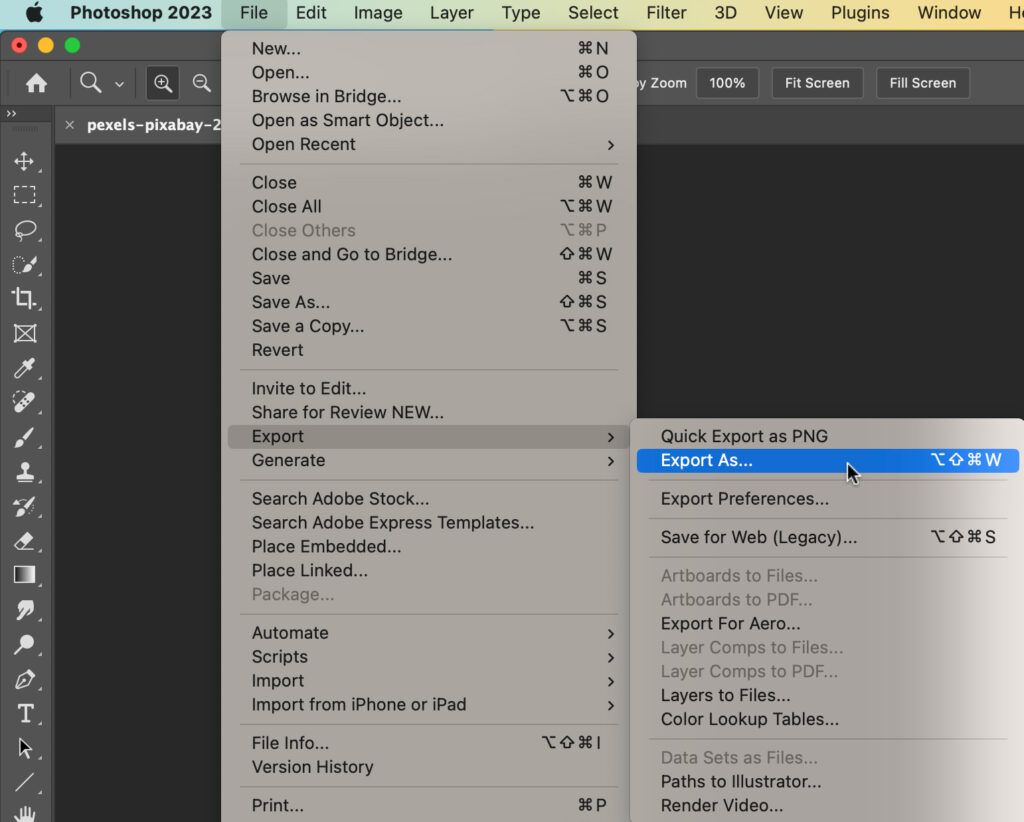Choose Browse in Bridge...
The width and height of the screenshot is (1024, 822).
coord(429,97)
